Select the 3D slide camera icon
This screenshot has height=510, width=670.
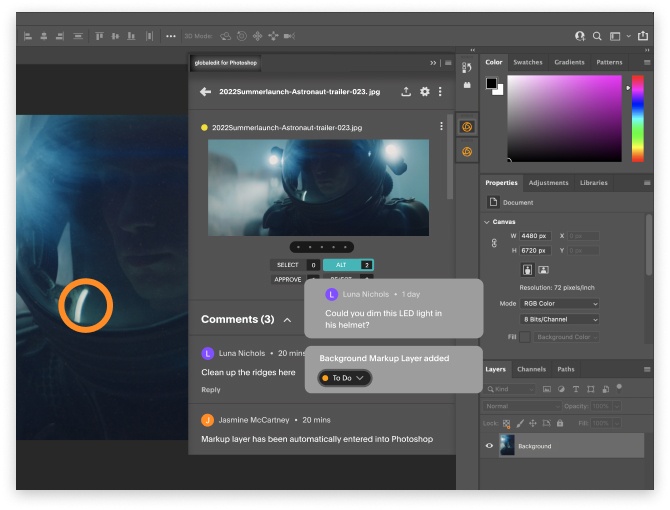273,36
